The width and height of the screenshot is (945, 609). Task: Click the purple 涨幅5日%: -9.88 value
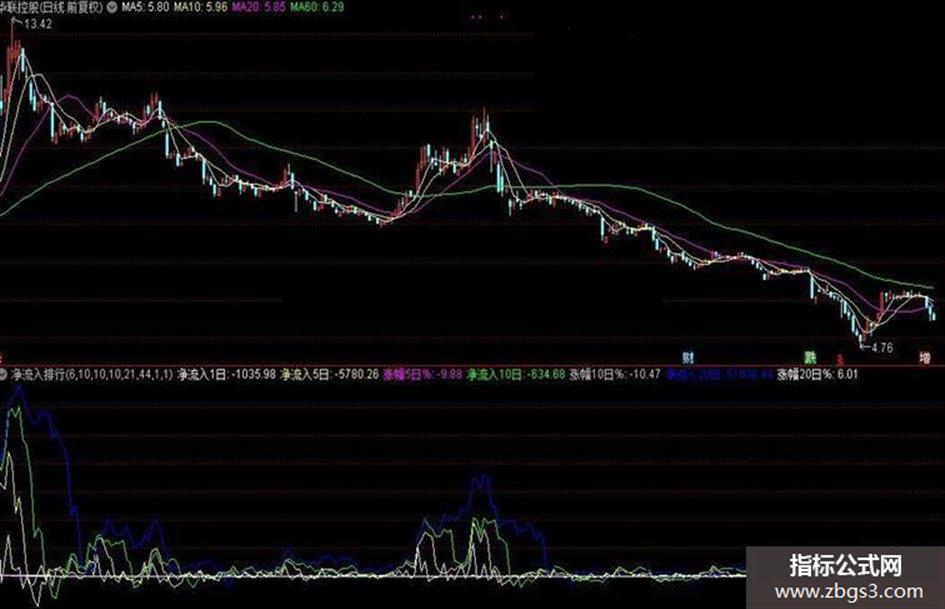[x=423, y=374]
